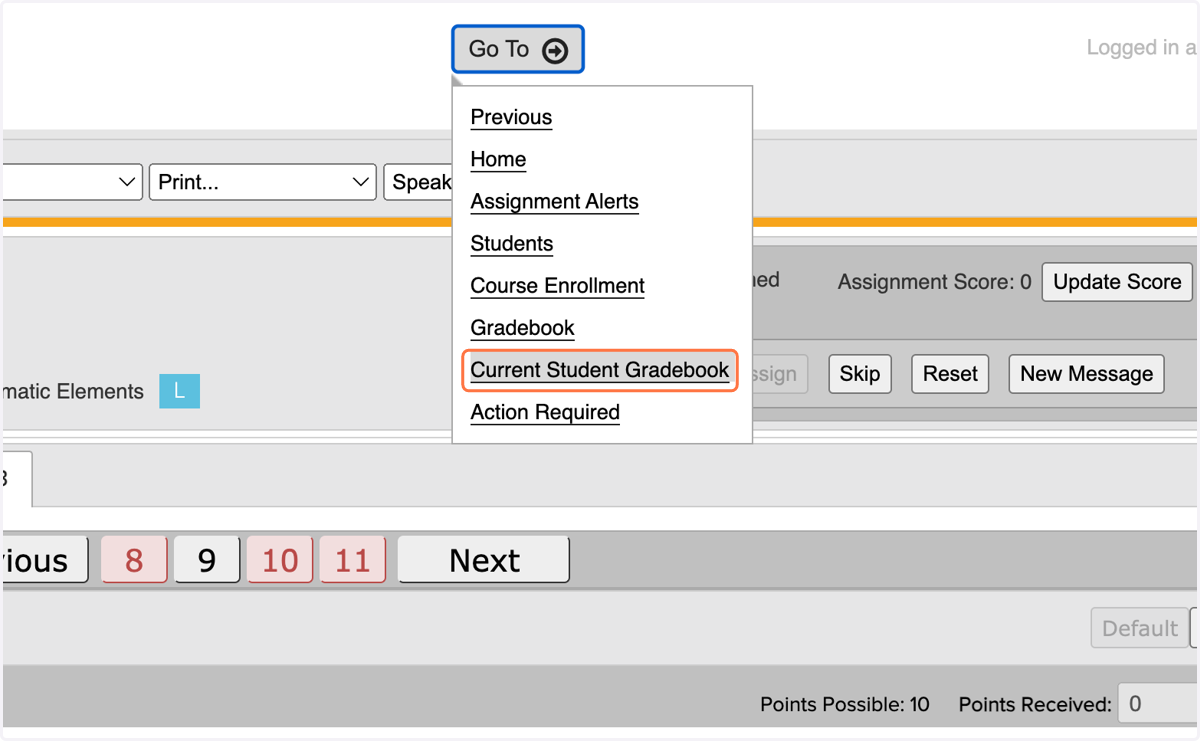
Task: Jump to question 9
Action: click(207, 560)
